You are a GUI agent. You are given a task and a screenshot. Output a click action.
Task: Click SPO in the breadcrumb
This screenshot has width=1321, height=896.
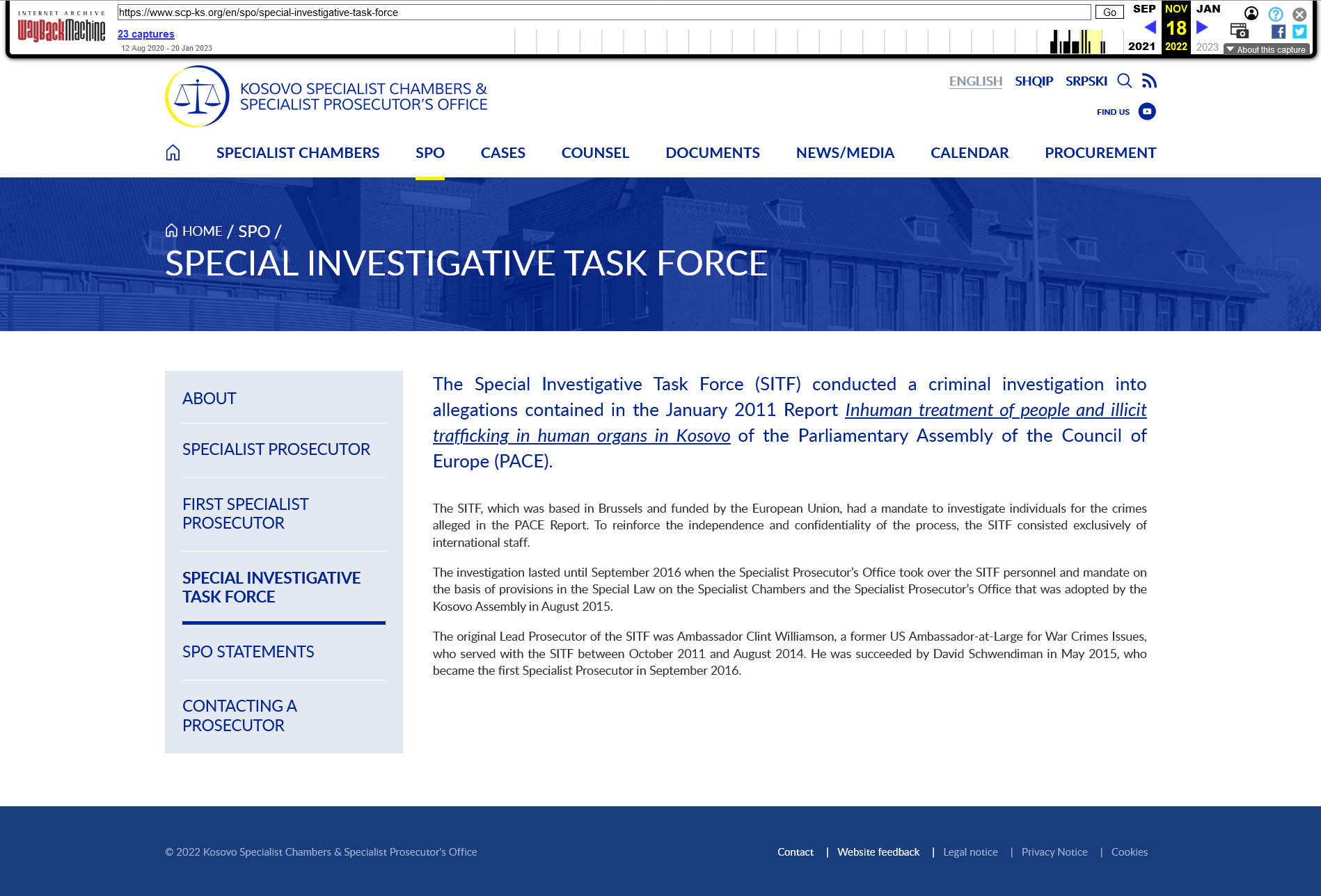click(x=254, y=231)
